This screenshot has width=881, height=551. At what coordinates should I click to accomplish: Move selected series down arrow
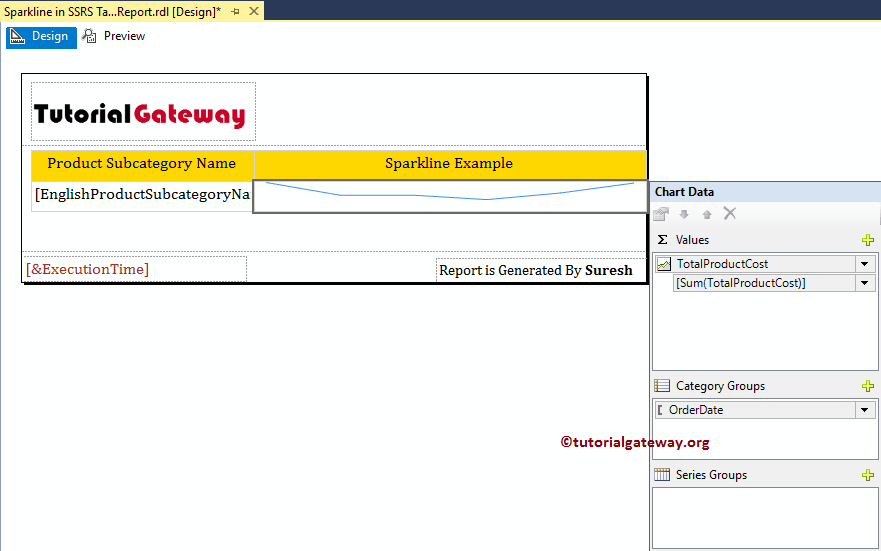pos(684,214)
